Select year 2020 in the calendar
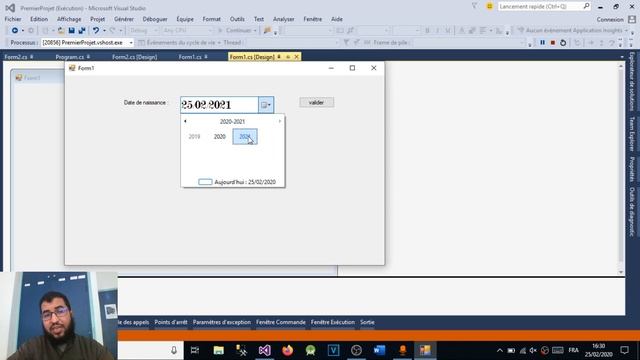 click(220, 137)
